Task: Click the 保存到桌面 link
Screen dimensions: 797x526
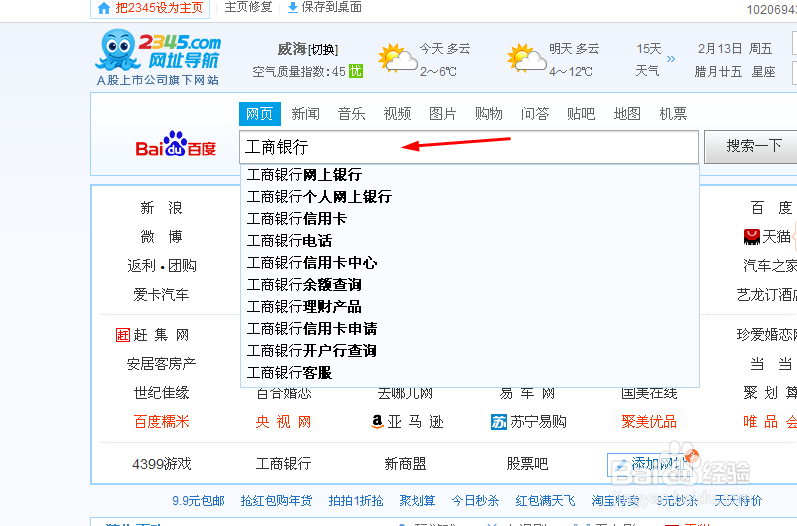Action: click(331, 7)
